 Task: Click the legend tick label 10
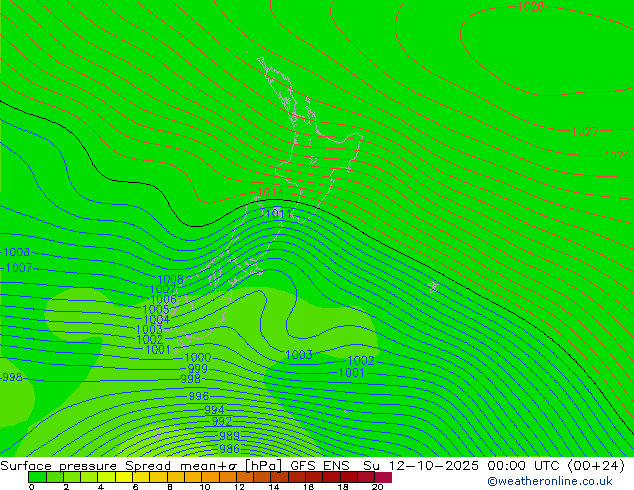(x=205, y=487)
